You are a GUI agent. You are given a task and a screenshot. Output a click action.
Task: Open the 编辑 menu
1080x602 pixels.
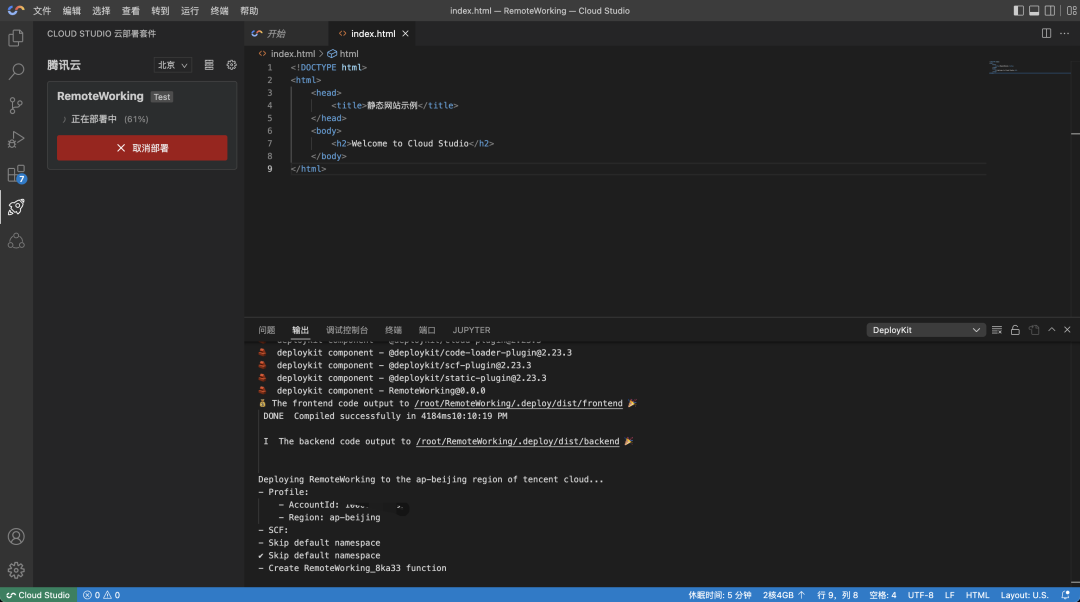(72, 10)
